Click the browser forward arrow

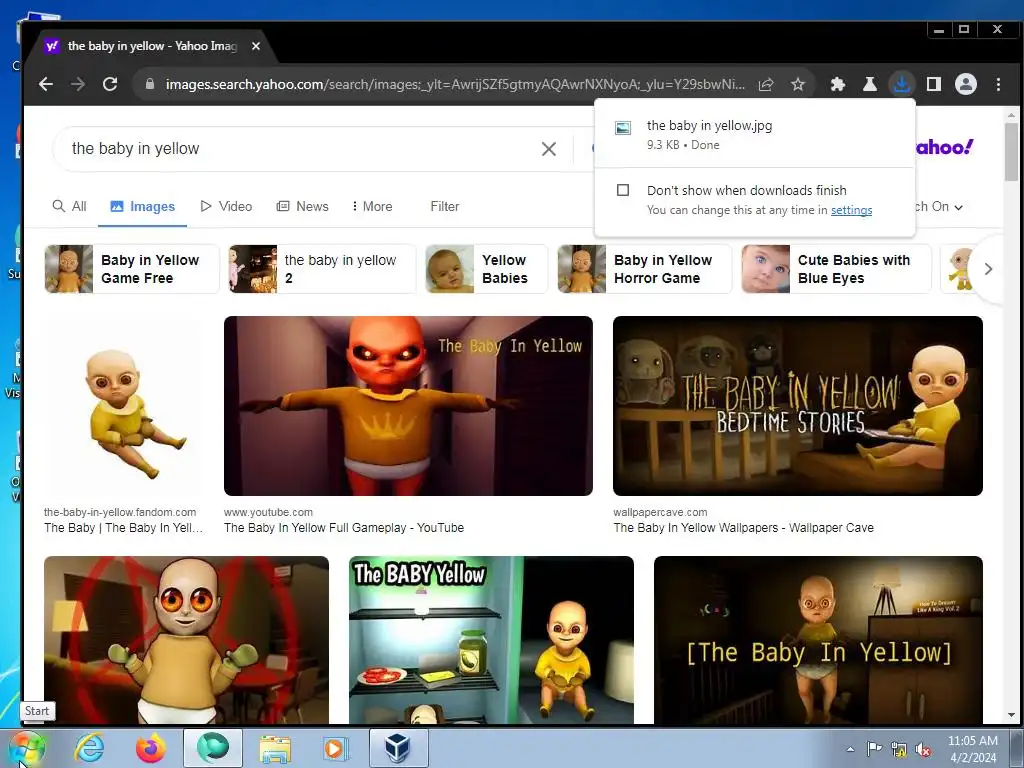(78, 84)
